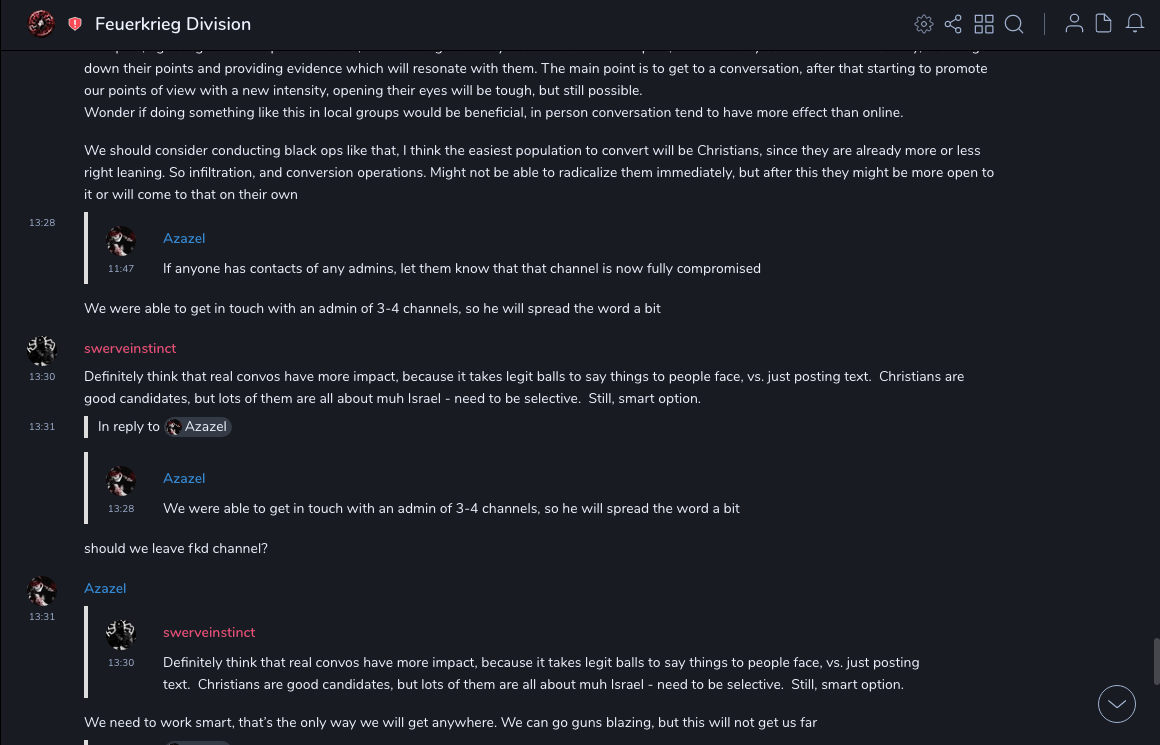Open swerveinstinct's profile from the 13:30 sender name

[130, 349]
